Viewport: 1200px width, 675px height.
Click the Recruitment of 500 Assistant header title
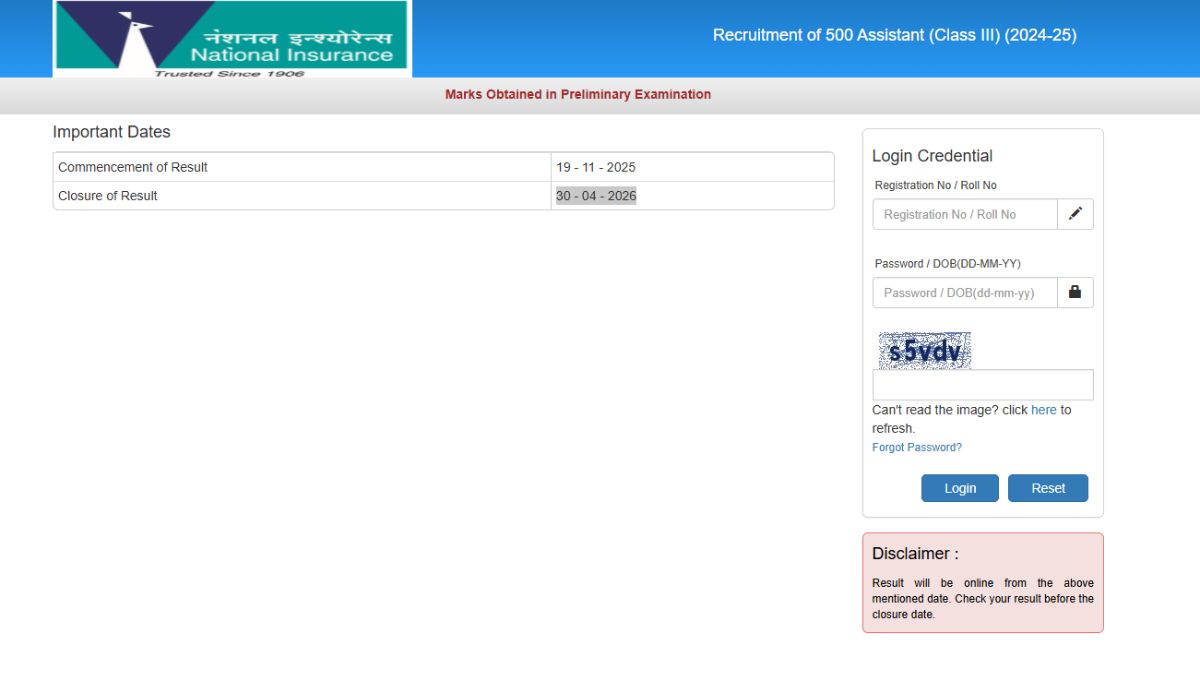[894, 35]
